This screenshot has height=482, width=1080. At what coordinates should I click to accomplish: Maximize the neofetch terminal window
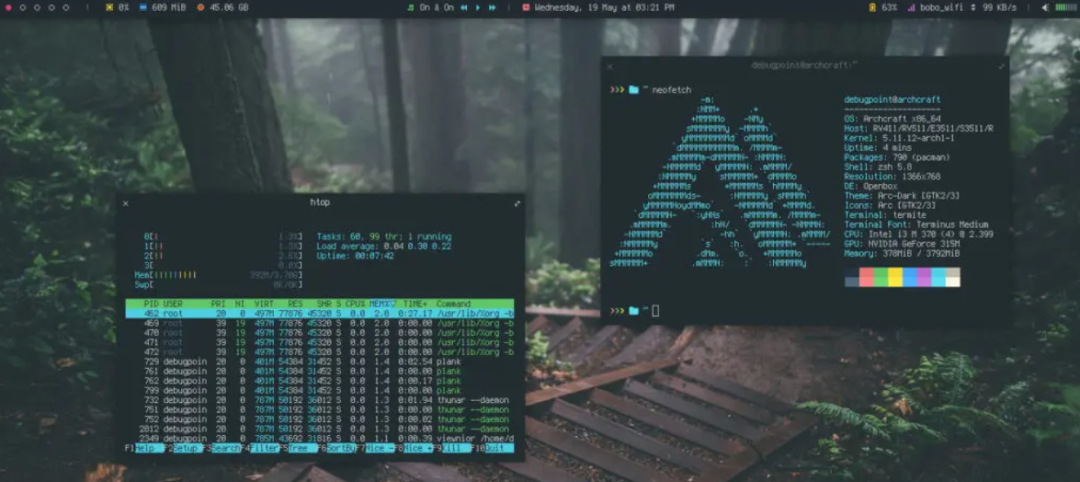click(x=1002, y=66)
